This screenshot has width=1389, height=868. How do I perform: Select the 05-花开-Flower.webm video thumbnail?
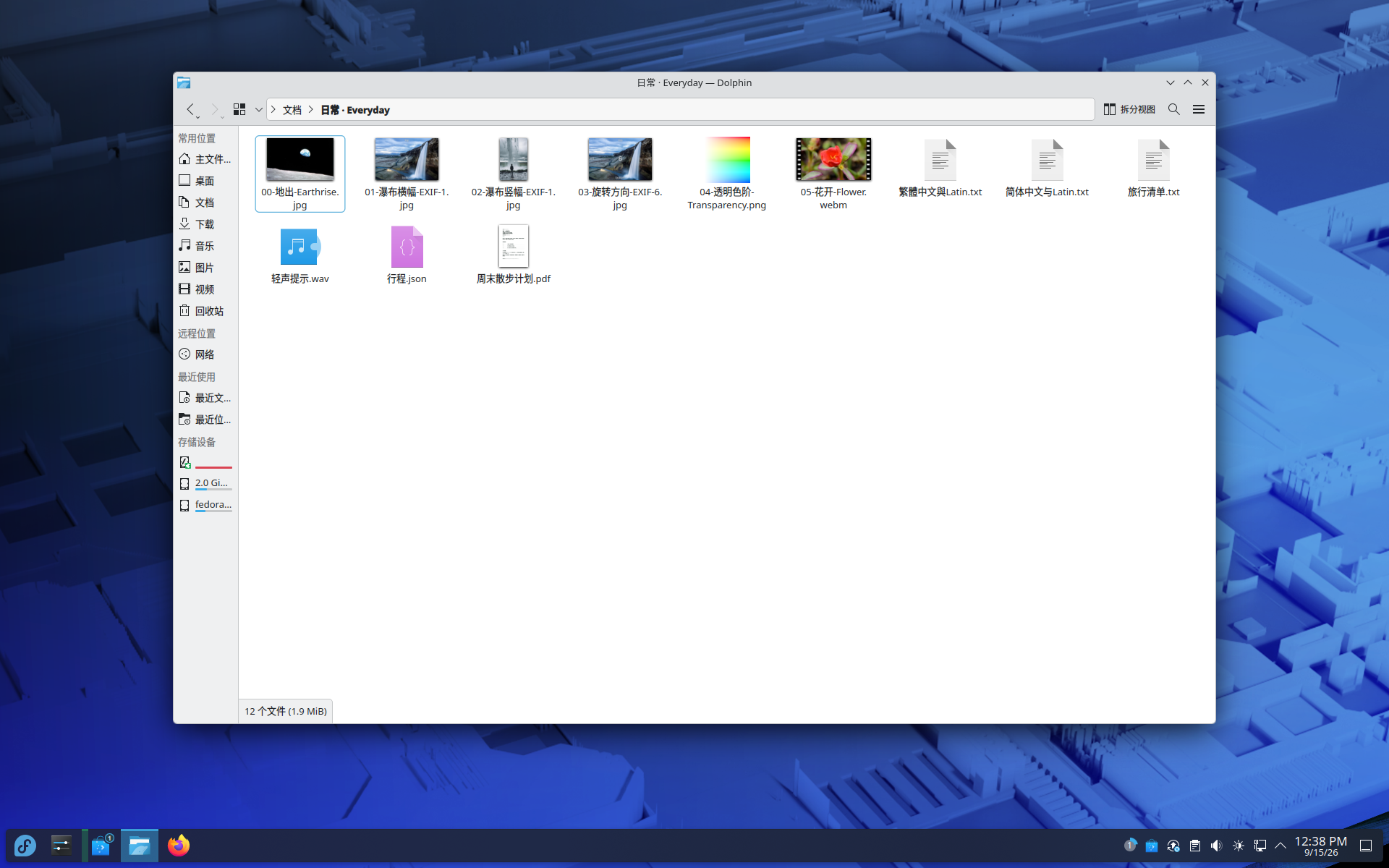click(833, 159)
